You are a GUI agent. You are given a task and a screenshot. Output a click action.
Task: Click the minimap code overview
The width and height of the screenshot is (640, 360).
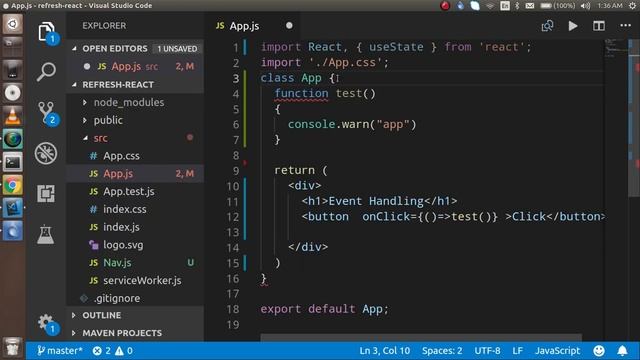pos(616,49)
